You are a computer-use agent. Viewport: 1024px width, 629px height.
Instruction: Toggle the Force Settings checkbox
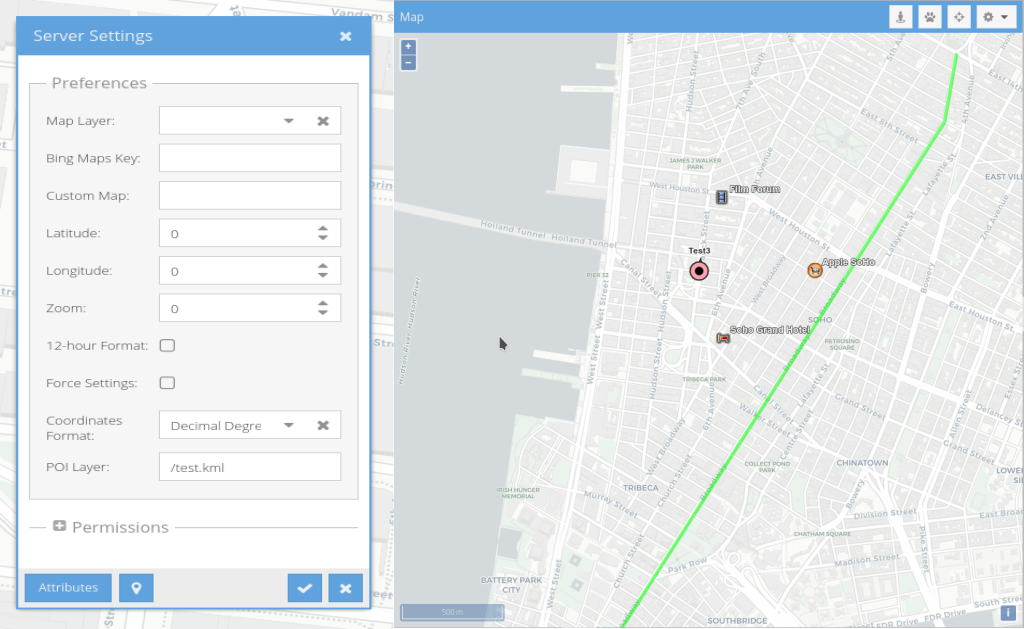point(168,383)
